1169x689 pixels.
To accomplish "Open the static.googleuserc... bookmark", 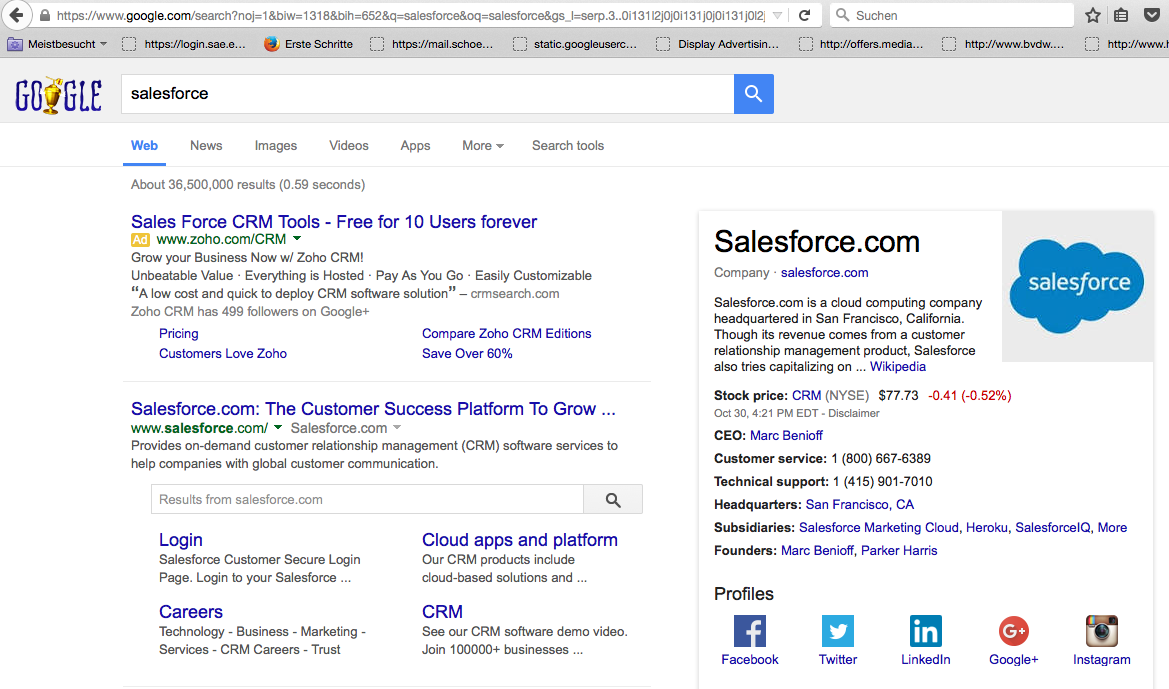I will (x=575, y=44).
